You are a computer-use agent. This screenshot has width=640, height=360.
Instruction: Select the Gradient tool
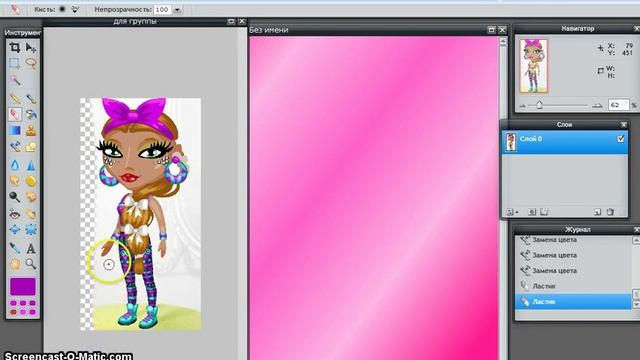15,131
